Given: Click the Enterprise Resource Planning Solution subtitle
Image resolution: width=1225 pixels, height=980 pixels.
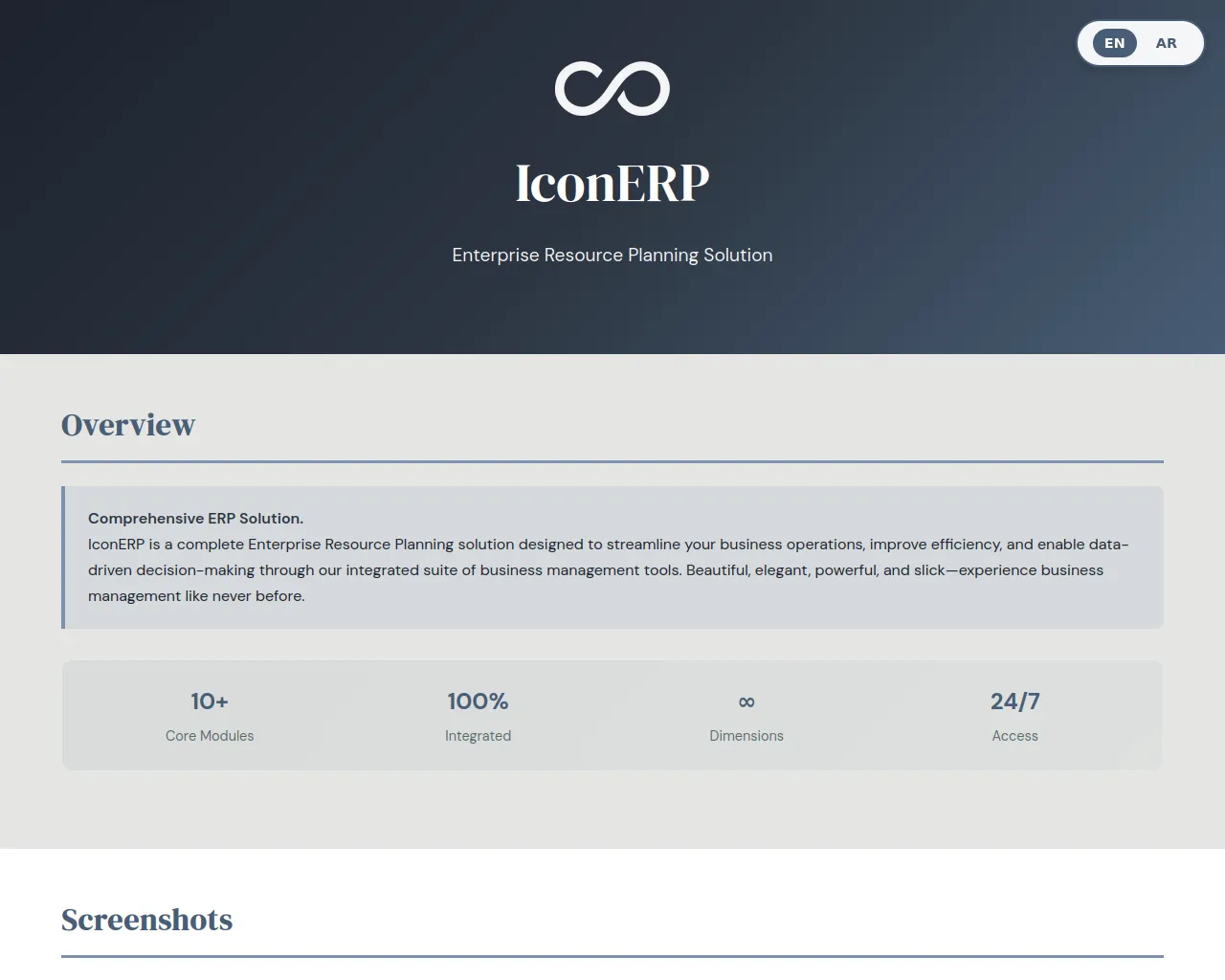Looking at the screenshot, I should [x=612, y=256].
